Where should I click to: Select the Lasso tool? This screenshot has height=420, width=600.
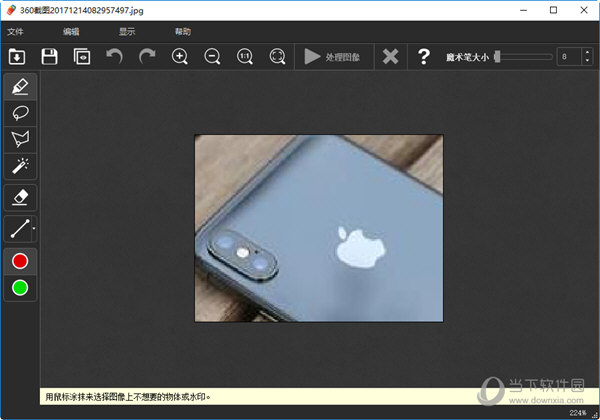(x=20, y=113)
